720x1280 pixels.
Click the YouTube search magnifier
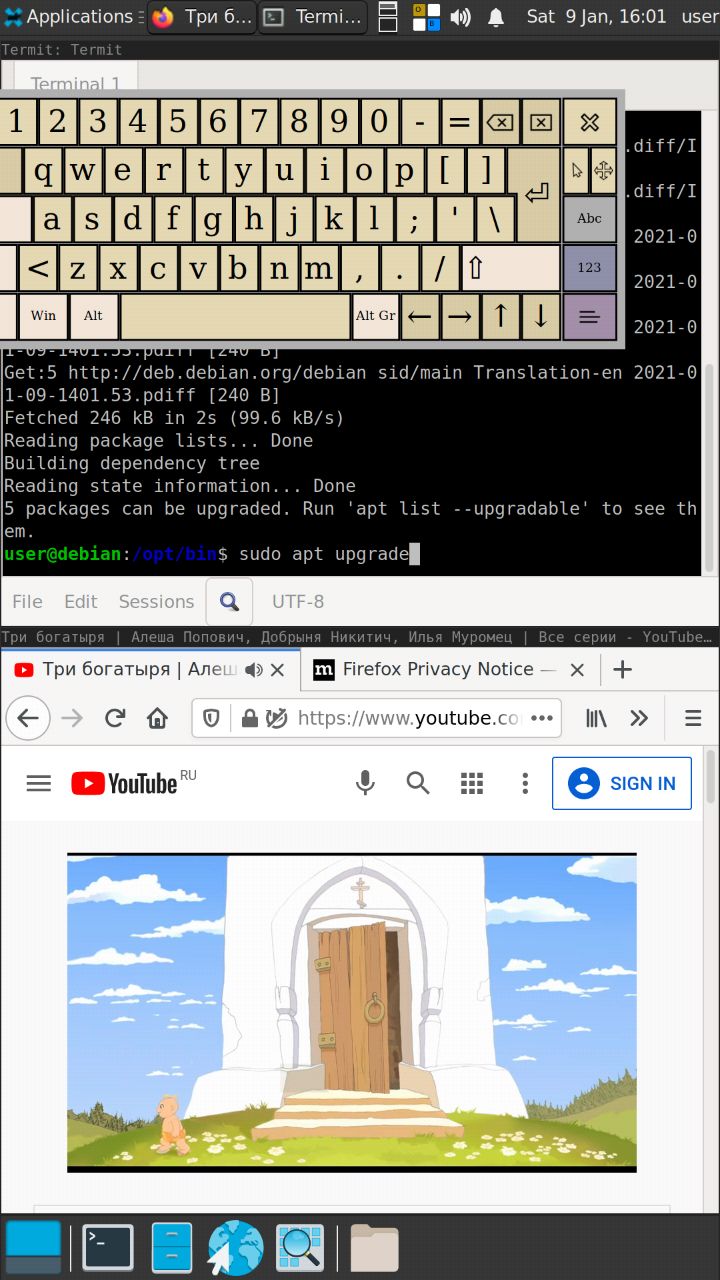pyautogui.click(x=418, y=783)
